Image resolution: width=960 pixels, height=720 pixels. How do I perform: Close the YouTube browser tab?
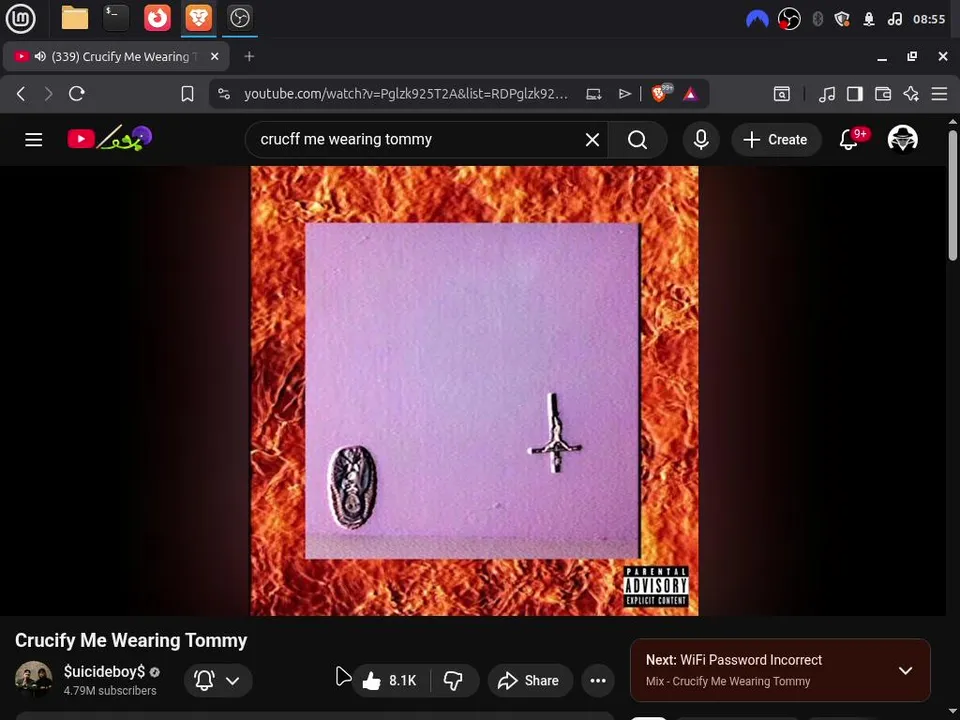pyautogui.click(x=214, y=56)
